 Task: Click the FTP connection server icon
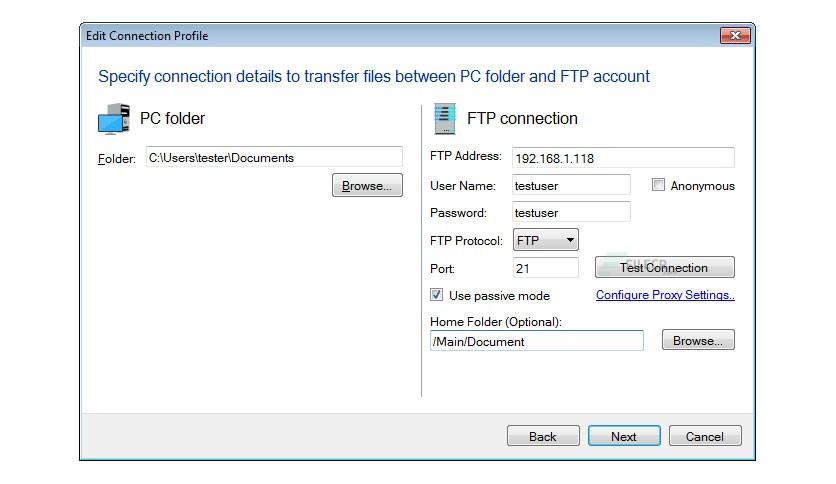tap(445, 118)
